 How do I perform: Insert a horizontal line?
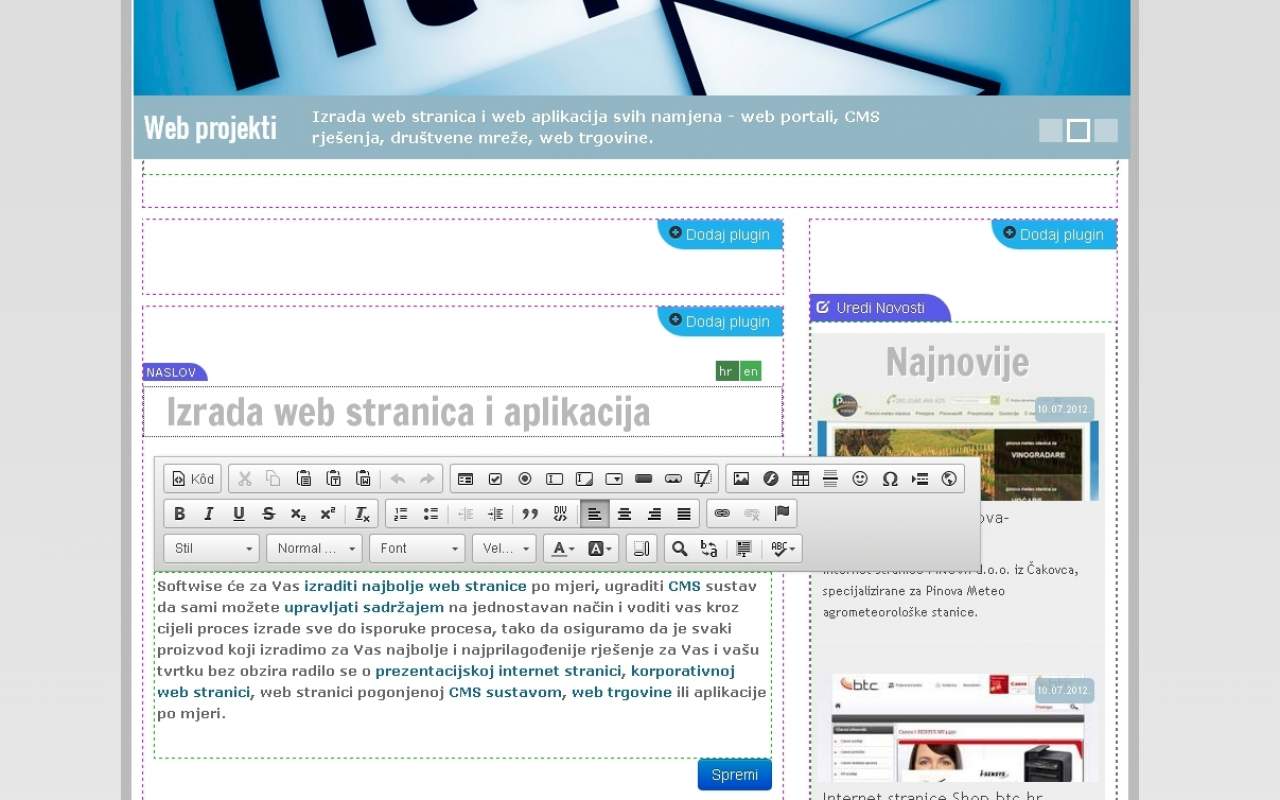[x=830, y=479]
